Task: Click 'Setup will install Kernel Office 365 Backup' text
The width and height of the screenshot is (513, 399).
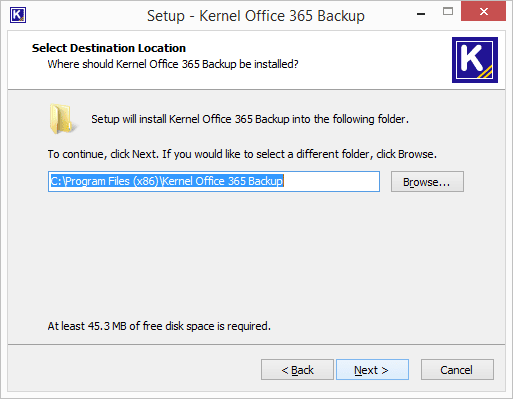Action: [x=250, y=119]
